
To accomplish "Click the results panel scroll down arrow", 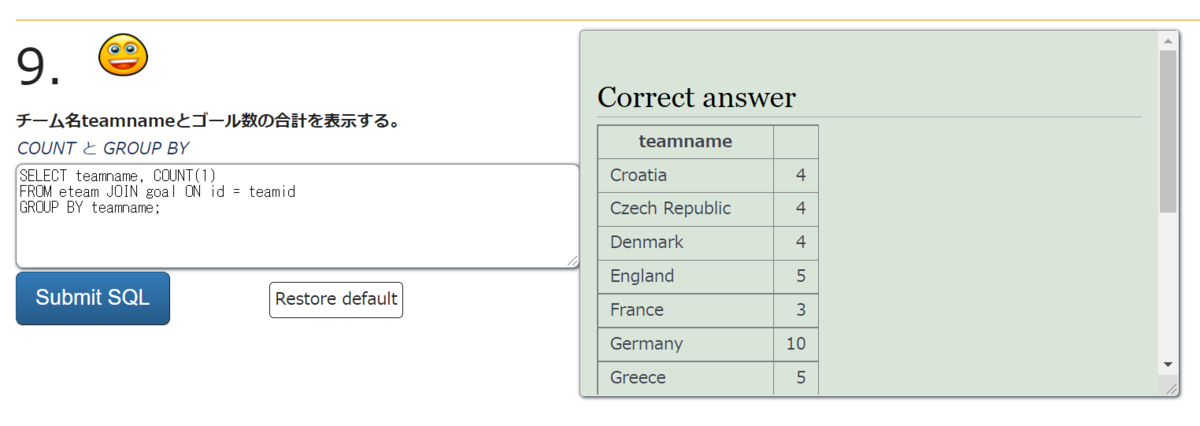I will tap(1167, 364).
